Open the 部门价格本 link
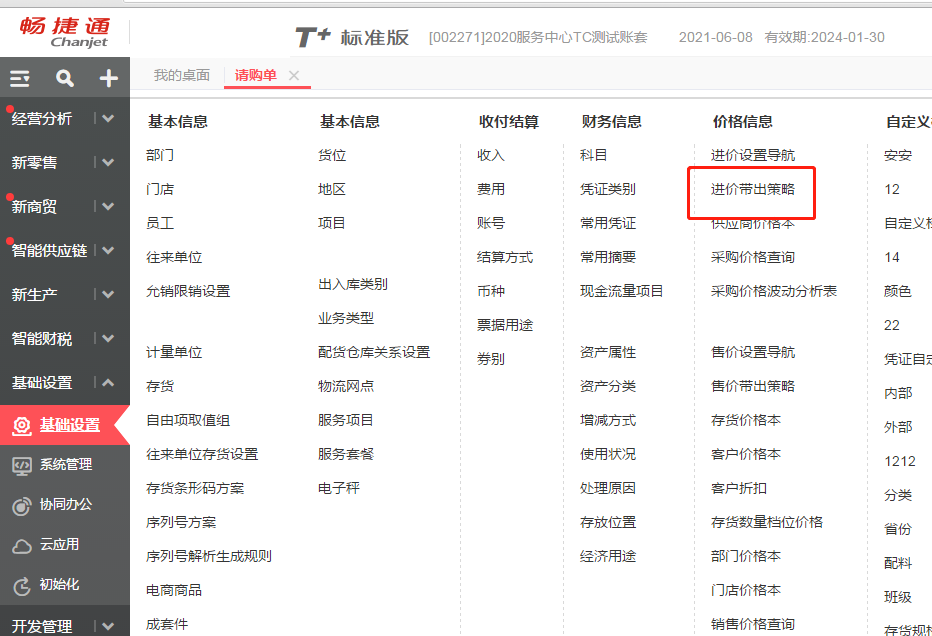 click(746, 556)
